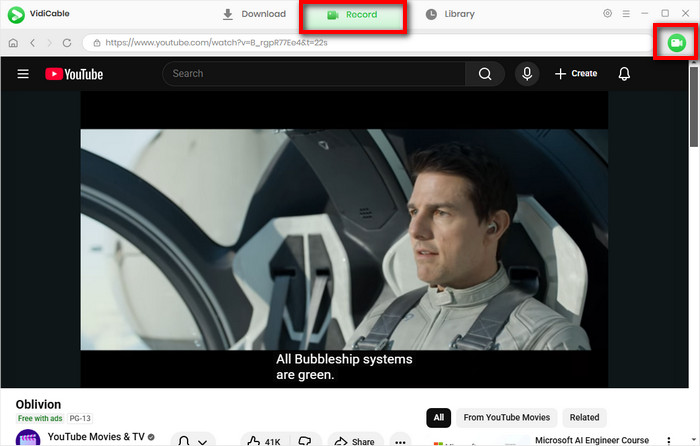The width and height of the screenshot is (700, 446).
Task: Click the URL address bar
Action: (367, 43)
